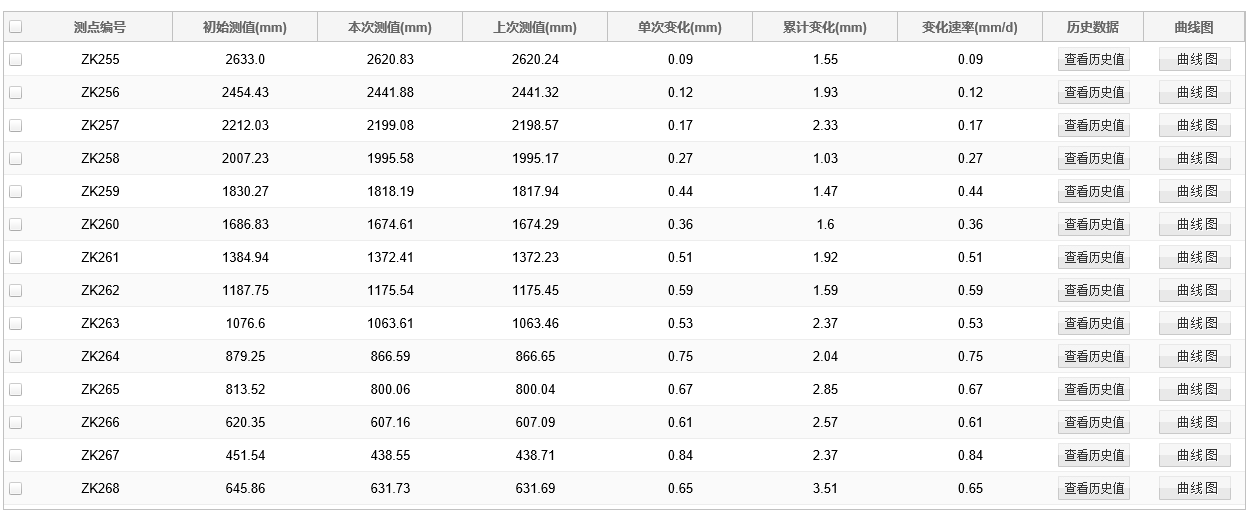Image resolution: width=1252 pixels, height=517 pixels.
Task: Open the 曲线图 chart for ZK267
Action: point(1195,456)
